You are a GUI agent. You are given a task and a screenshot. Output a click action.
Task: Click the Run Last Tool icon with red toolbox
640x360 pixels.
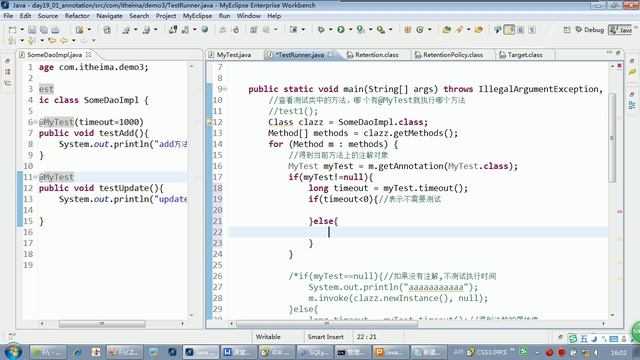(x=380, y=30)
